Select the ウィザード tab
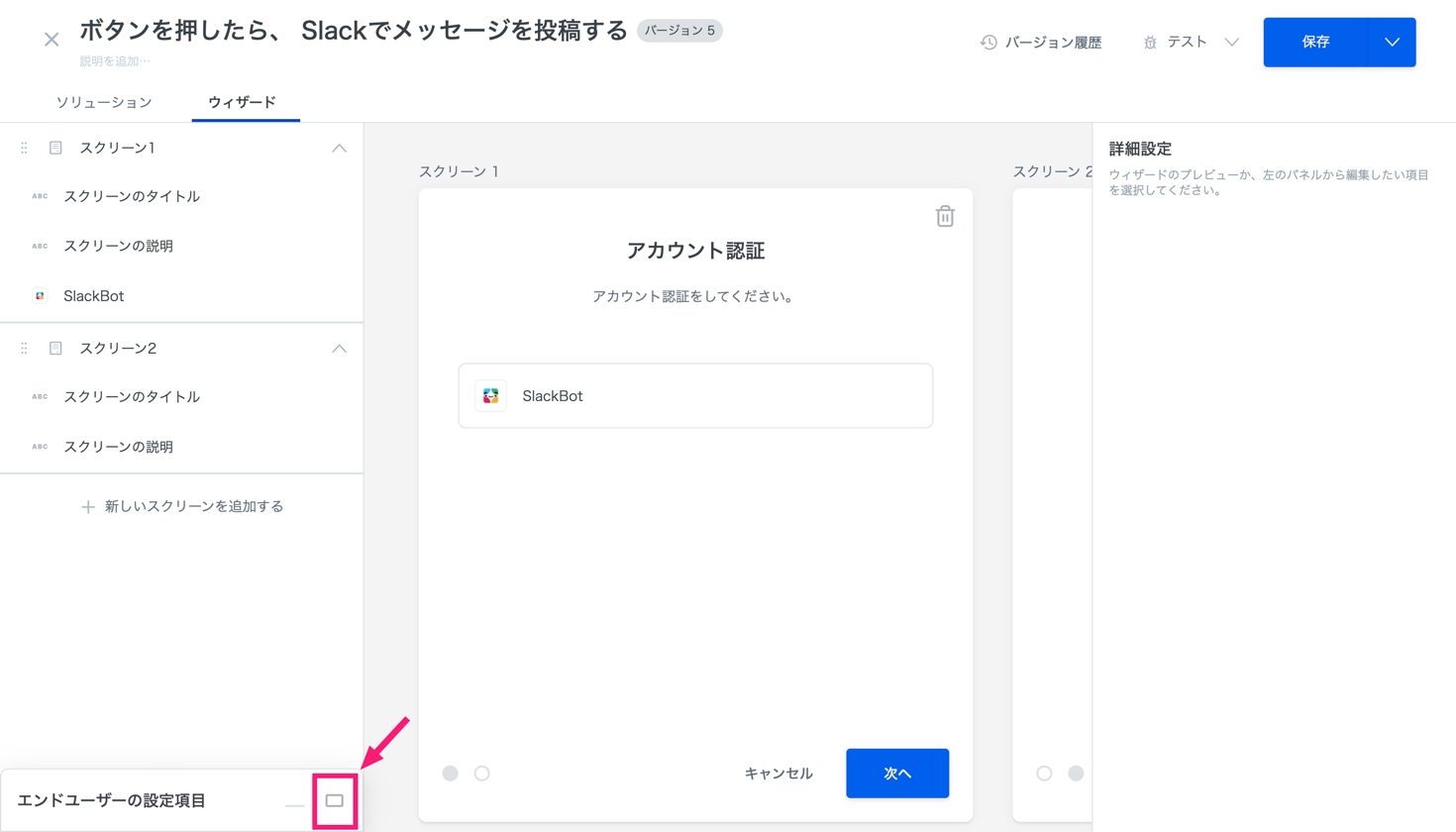Viewport: 1456px width, 832px height. (242, 102)
